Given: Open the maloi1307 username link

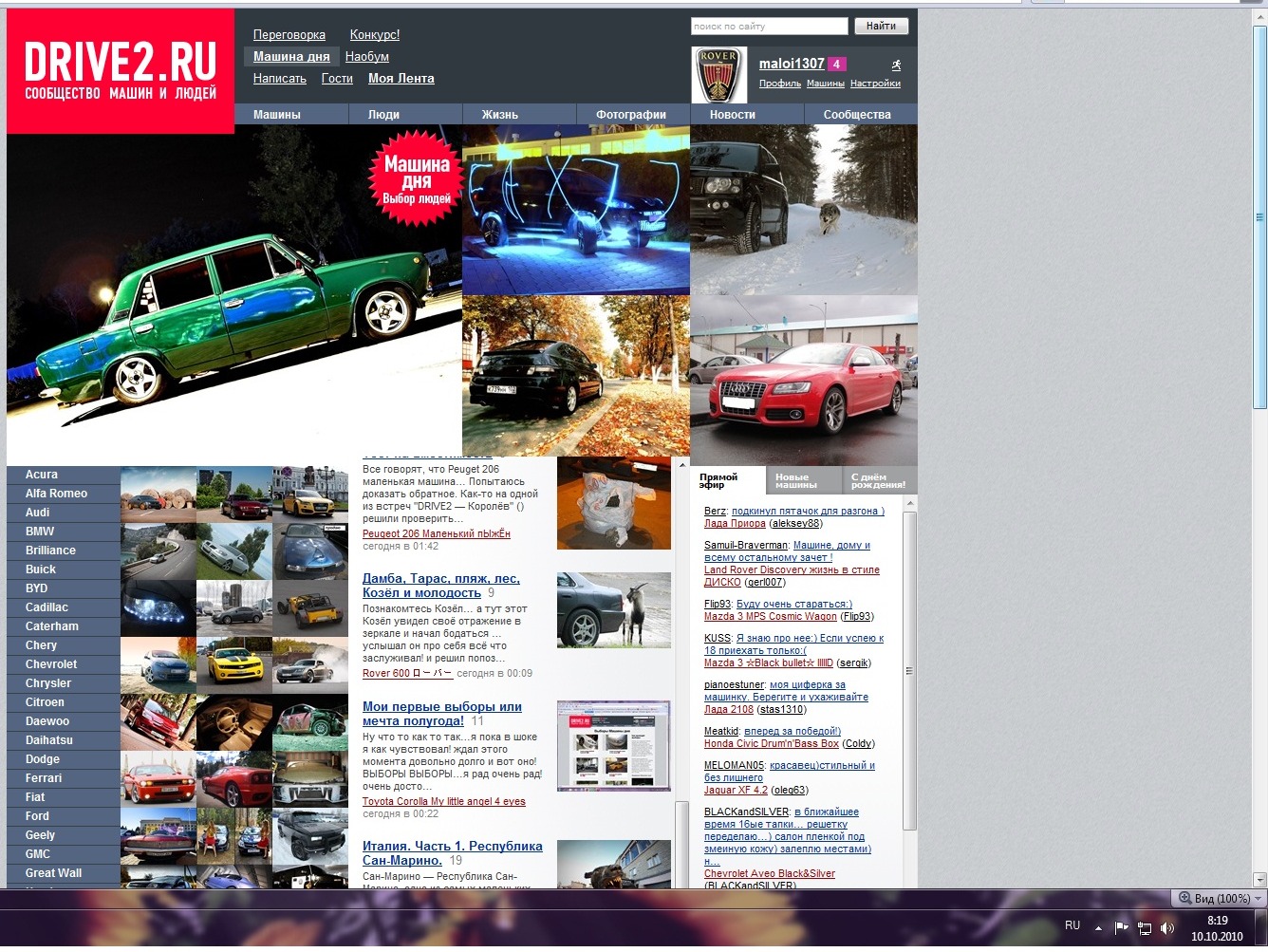Looking at the screenshot, I should coord(792,64).
